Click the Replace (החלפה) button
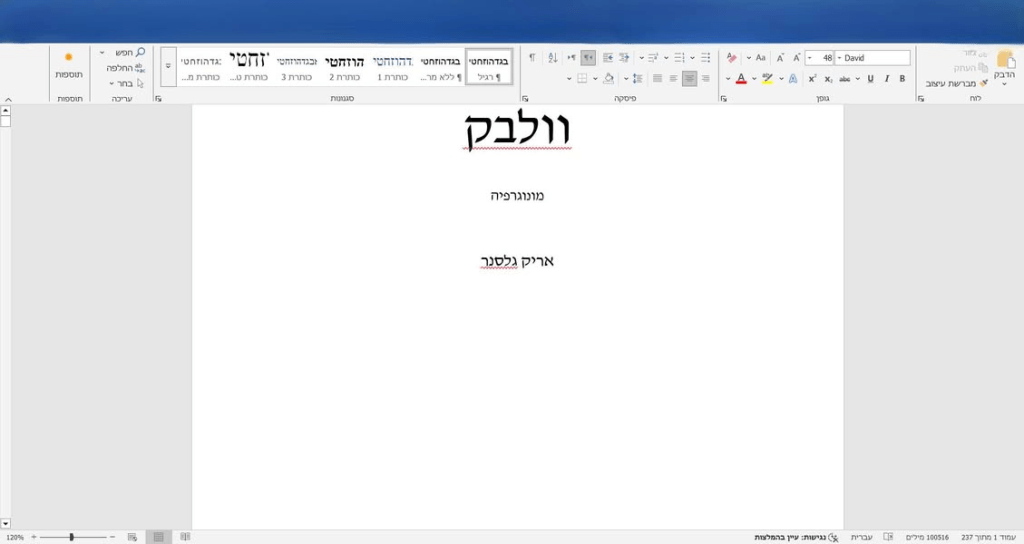The image size is (1024, 544). 125,68
